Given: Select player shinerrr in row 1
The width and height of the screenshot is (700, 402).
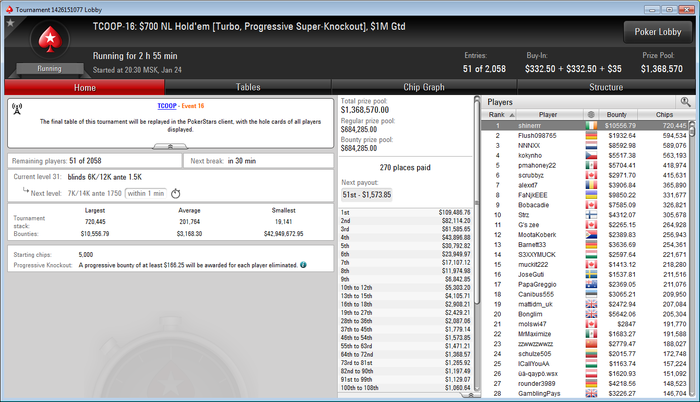Looking at the screenshot, I should 585,126.
